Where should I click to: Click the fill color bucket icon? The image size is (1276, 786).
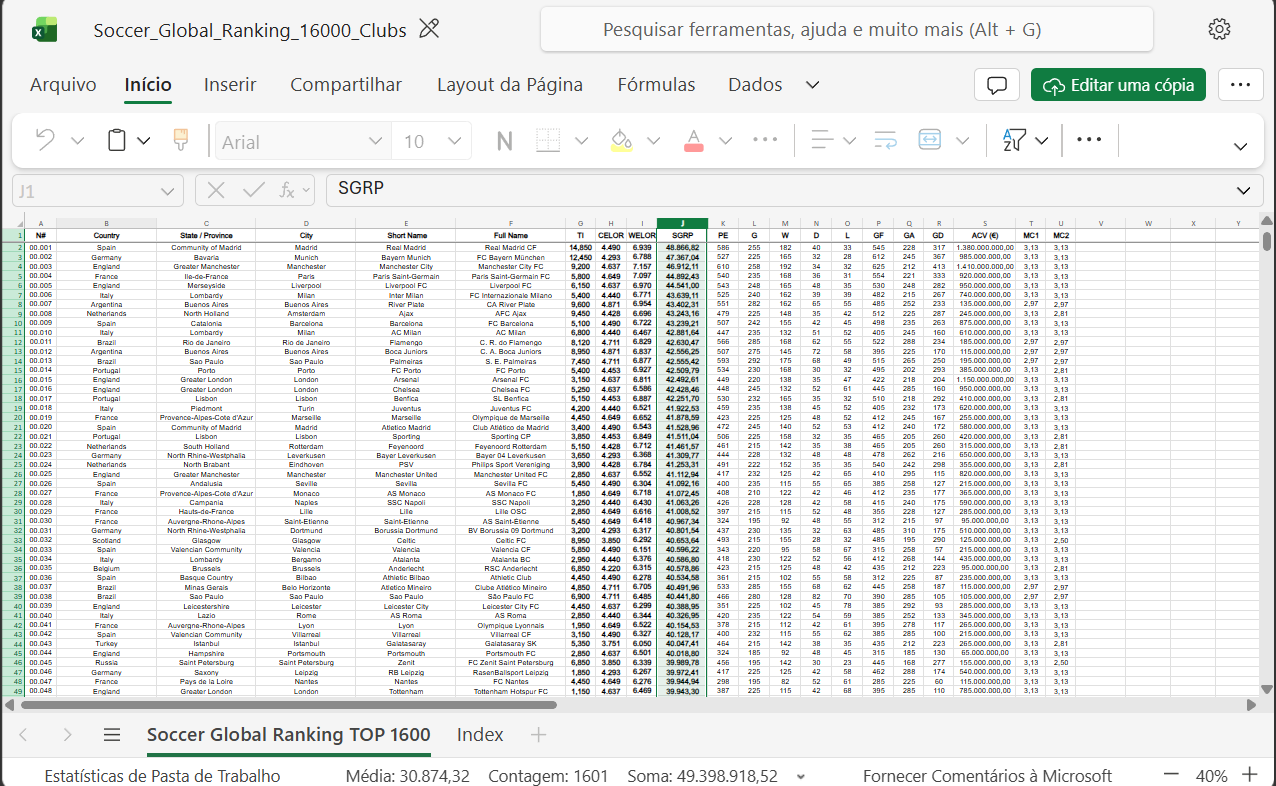(x=621, y=140)
